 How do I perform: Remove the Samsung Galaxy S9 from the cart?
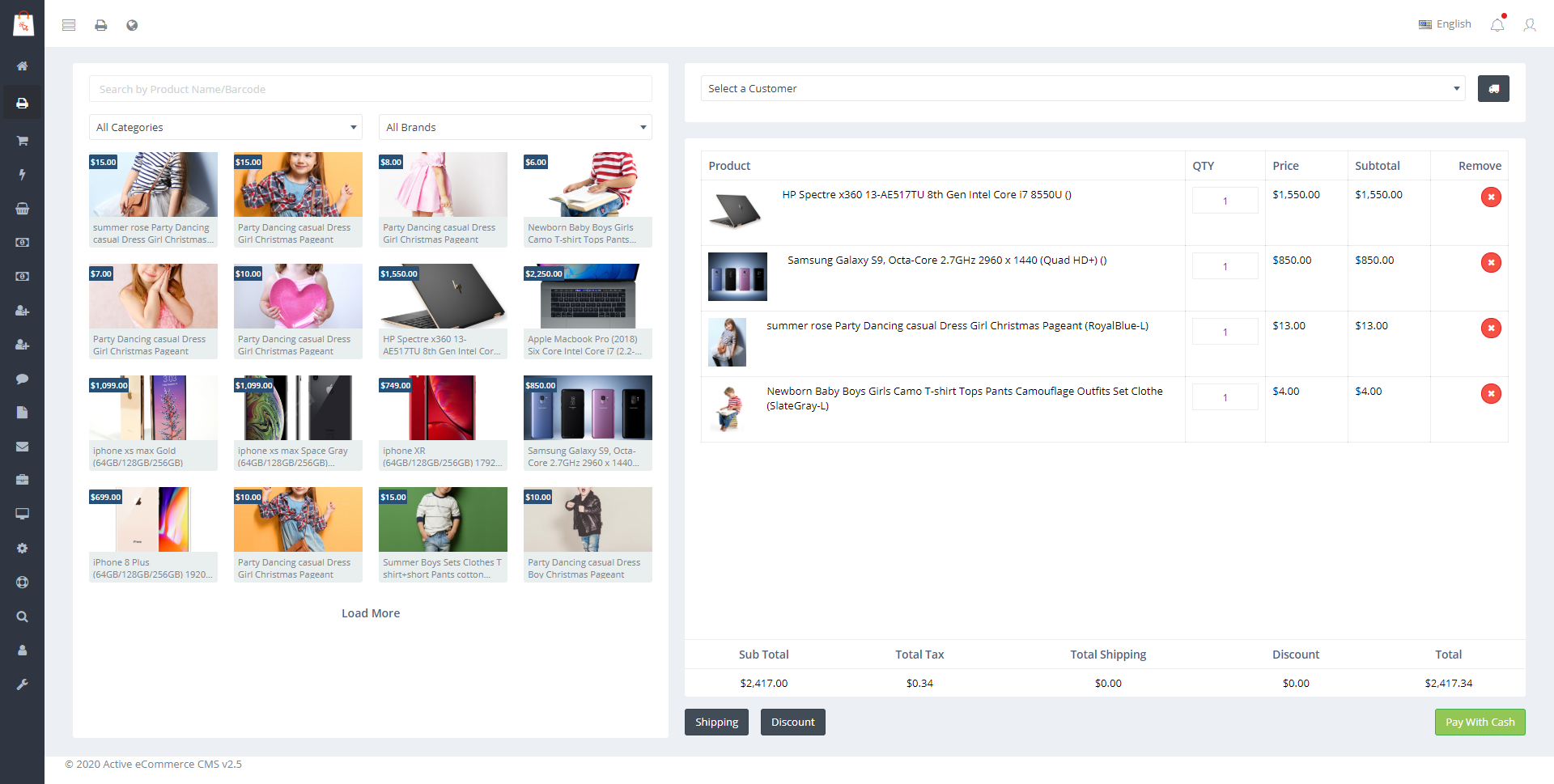tap(1490, 263)
